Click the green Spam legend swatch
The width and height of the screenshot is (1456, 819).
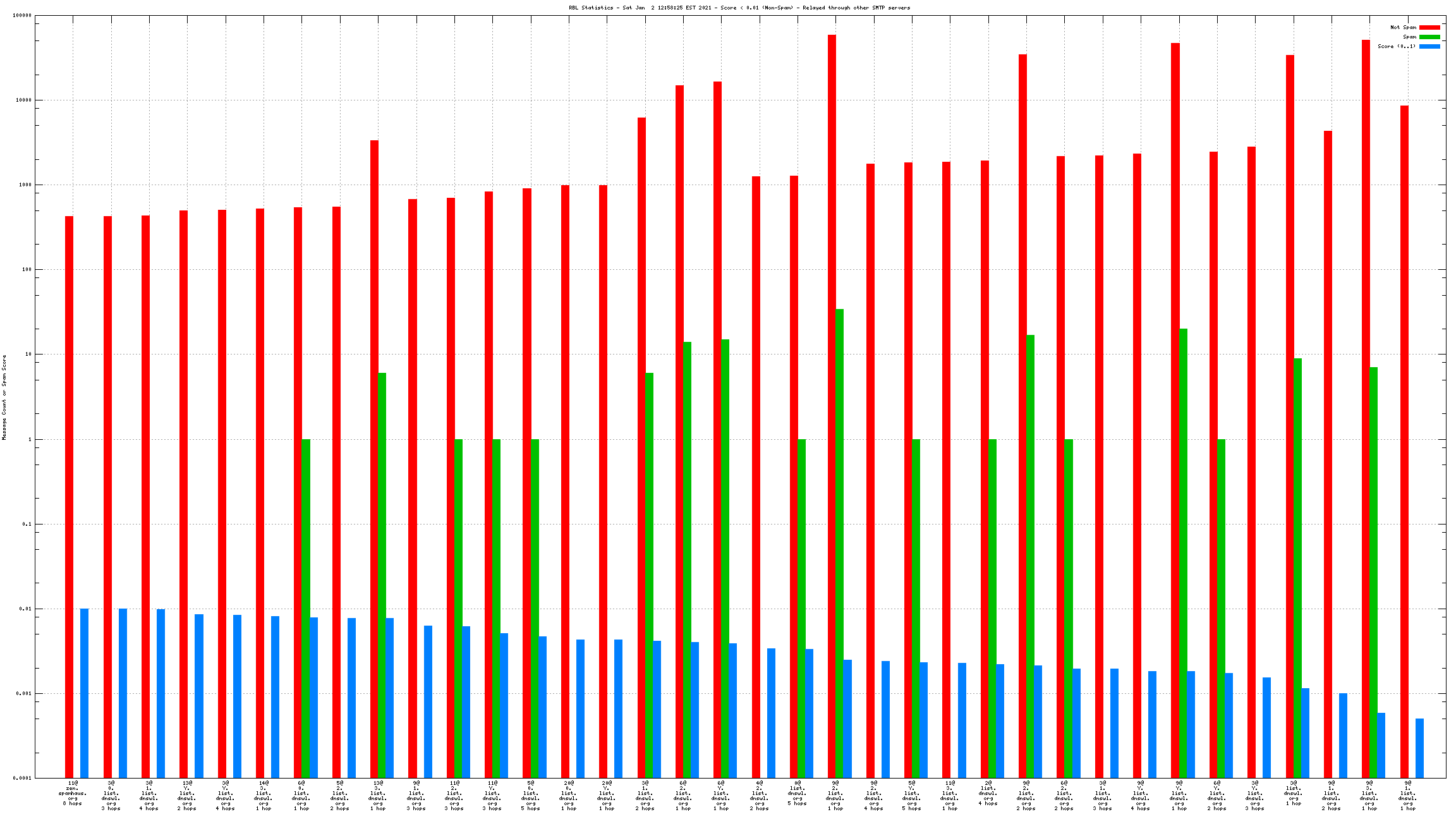tap(1429, 37)
